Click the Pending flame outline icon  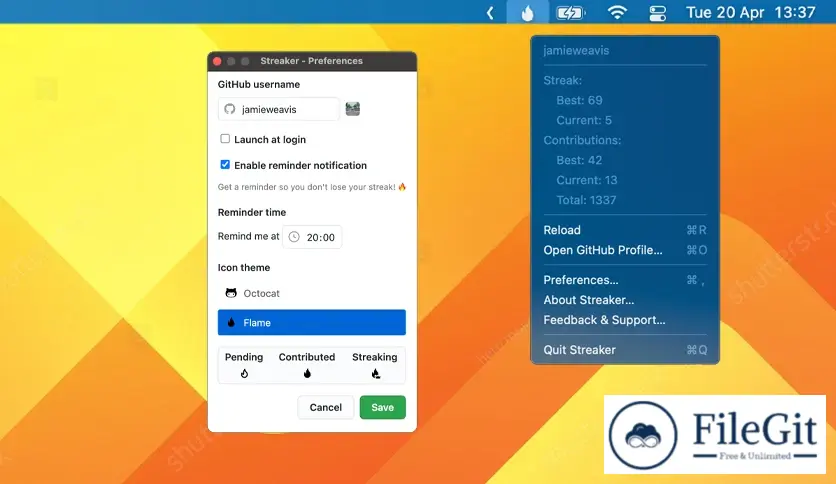(244, 373)
